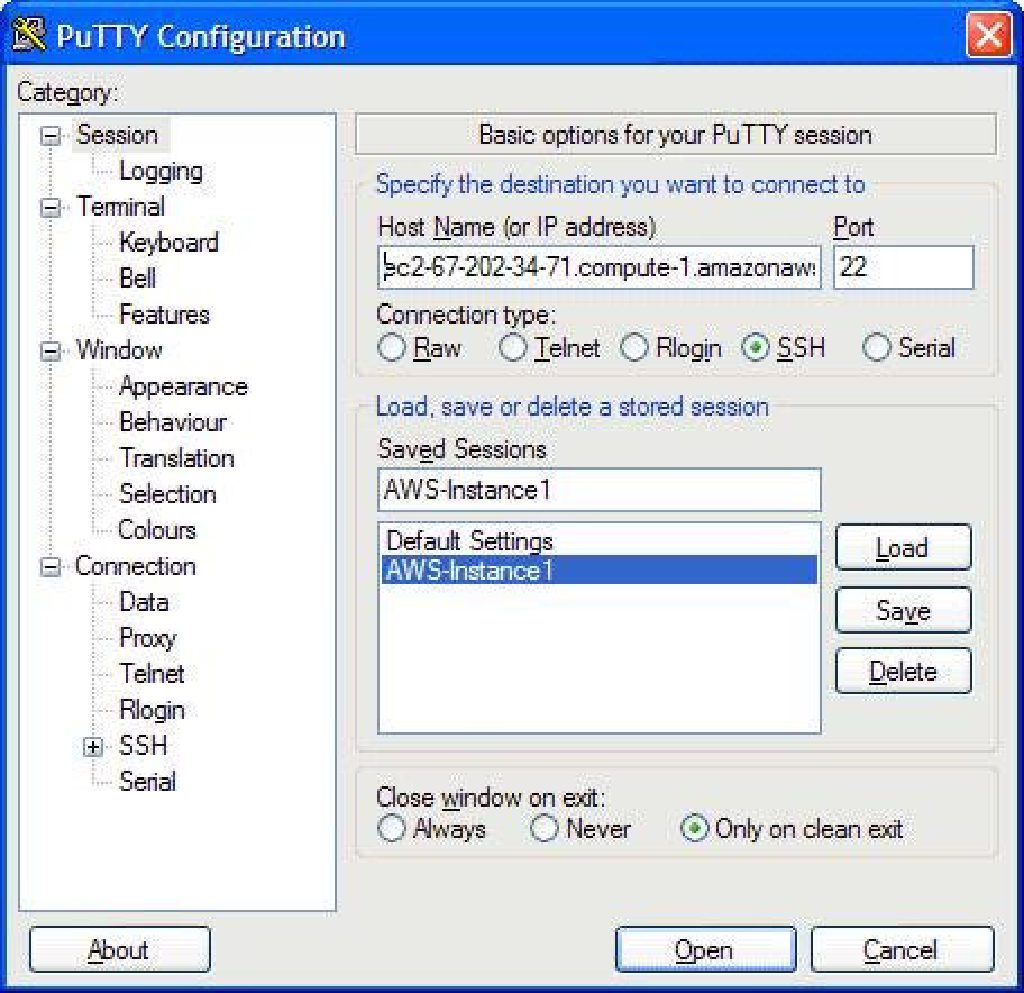
Task: Open the Selection category
Action: [168, 494]
